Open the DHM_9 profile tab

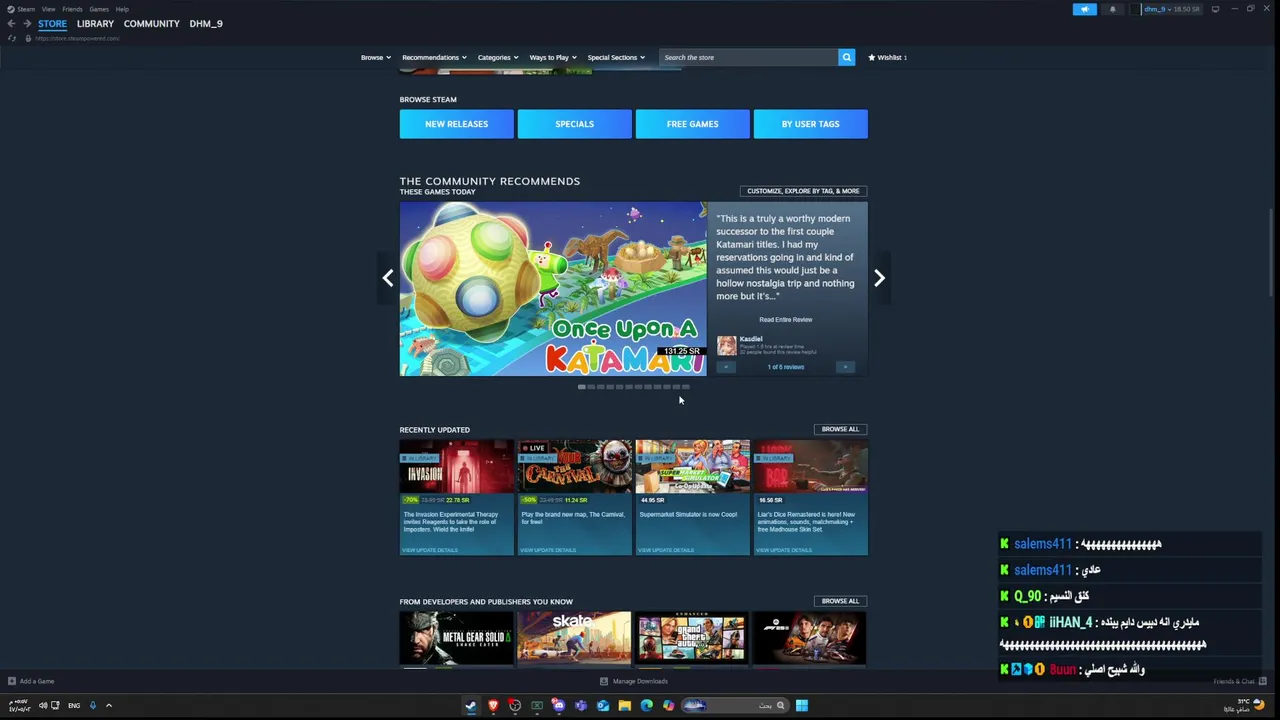[x=206, y=23]
